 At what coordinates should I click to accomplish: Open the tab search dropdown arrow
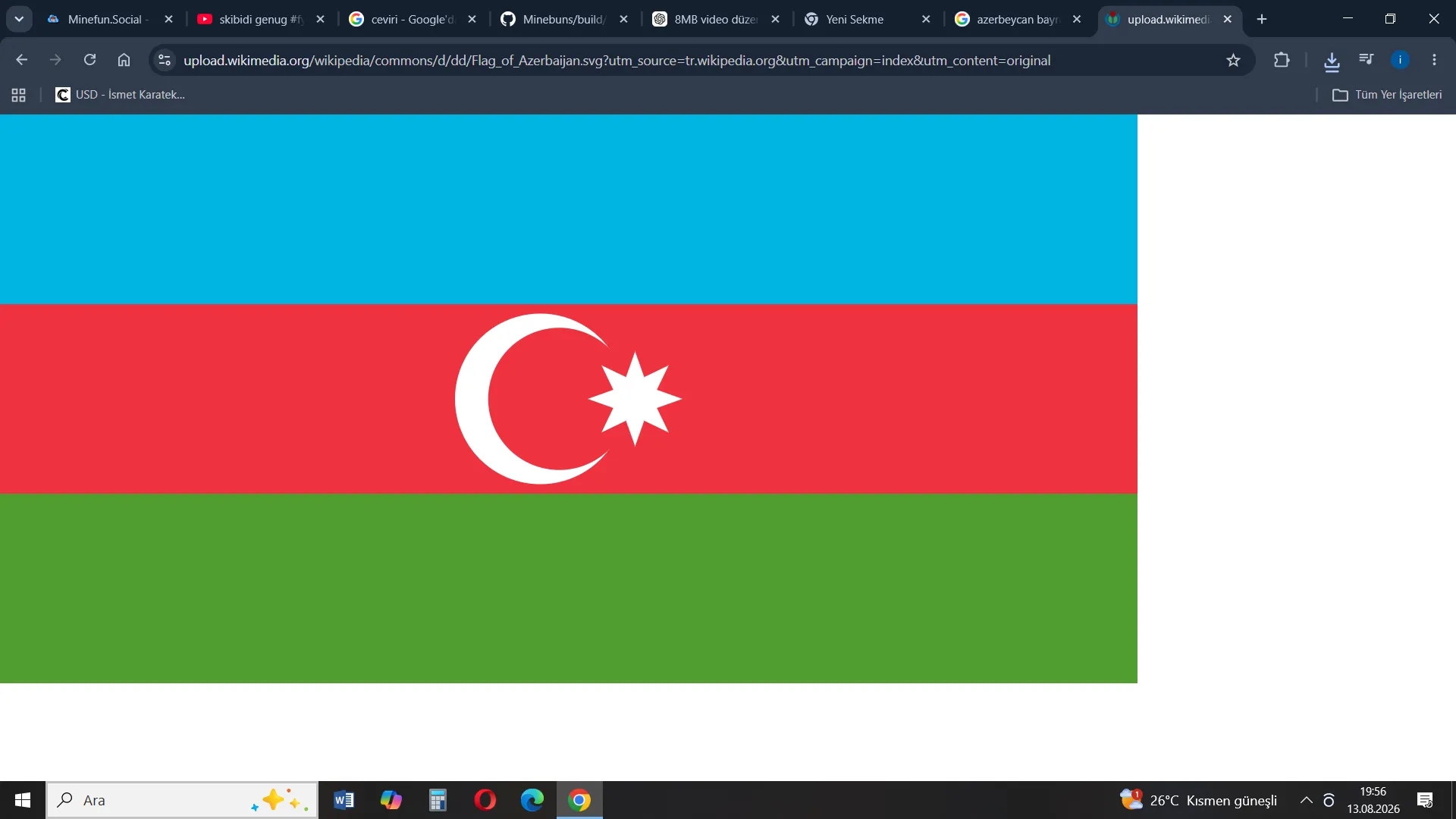click(x=19, y=19)
